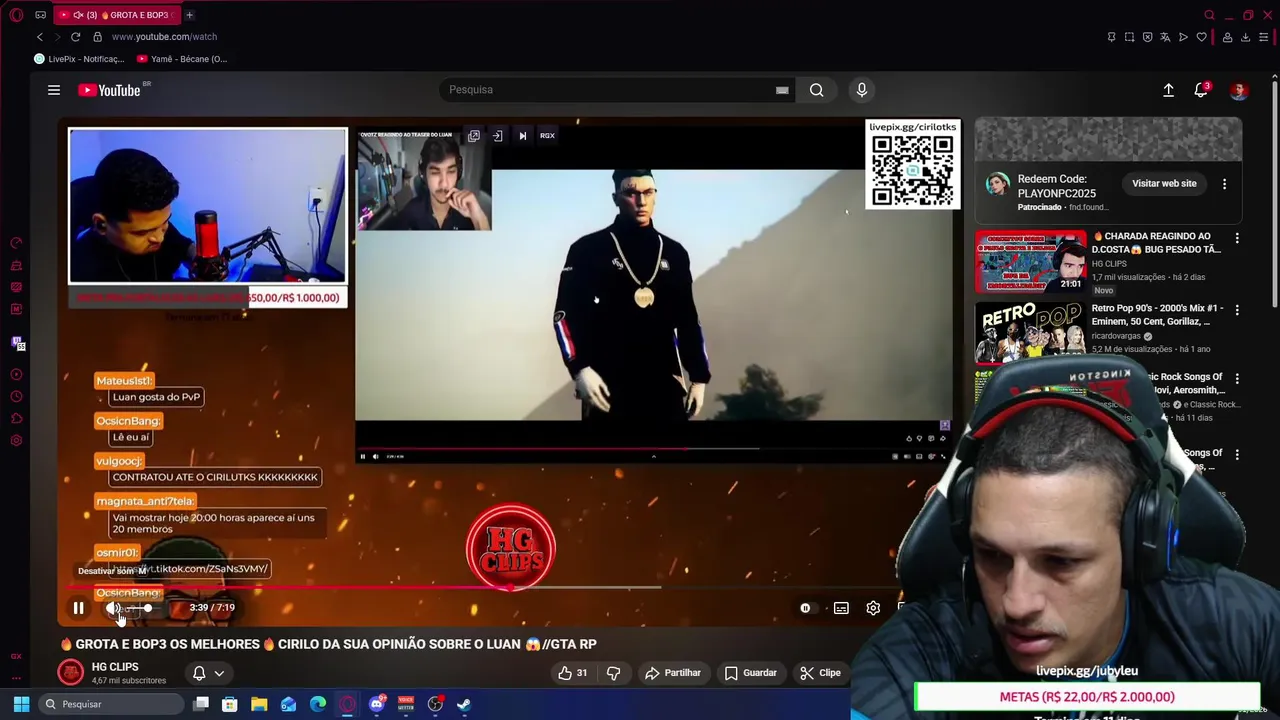Screen dimensions: 1280x720
Task: Go to the YouTube home logo
Action: pos(110,90)
